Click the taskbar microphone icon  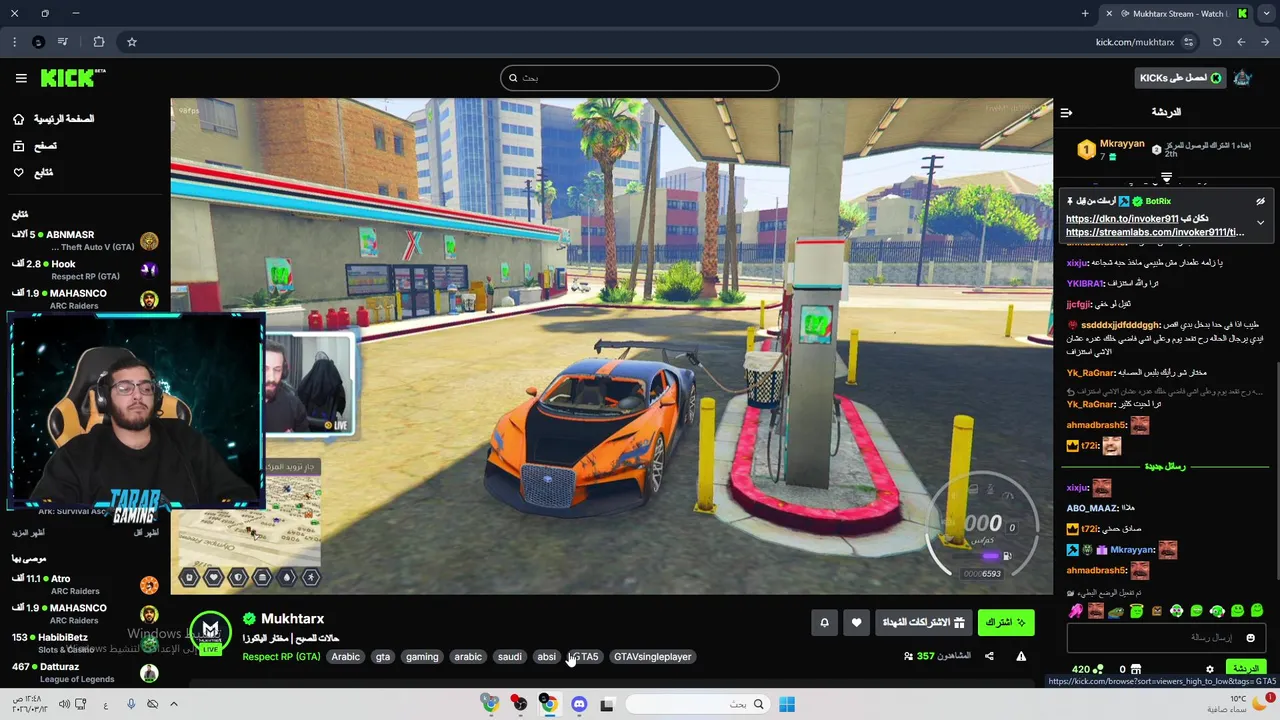click(x=131, y=704)
